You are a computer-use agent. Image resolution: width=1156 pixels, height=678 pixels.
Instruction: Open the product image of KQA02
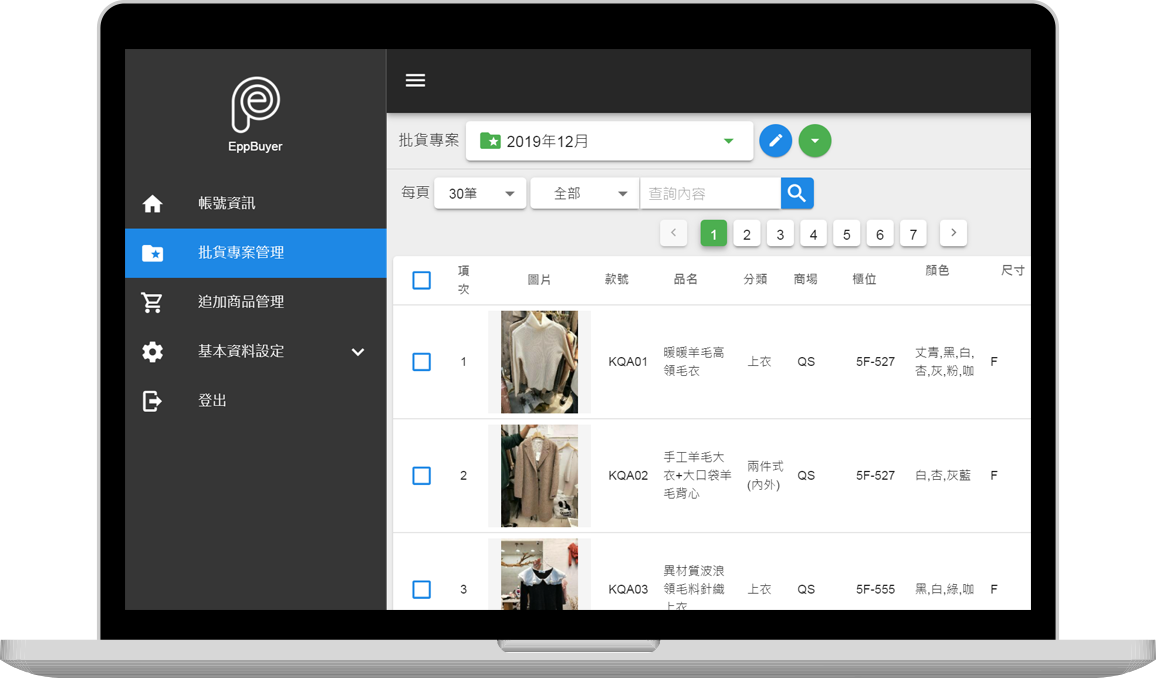(x=539, y=476)
